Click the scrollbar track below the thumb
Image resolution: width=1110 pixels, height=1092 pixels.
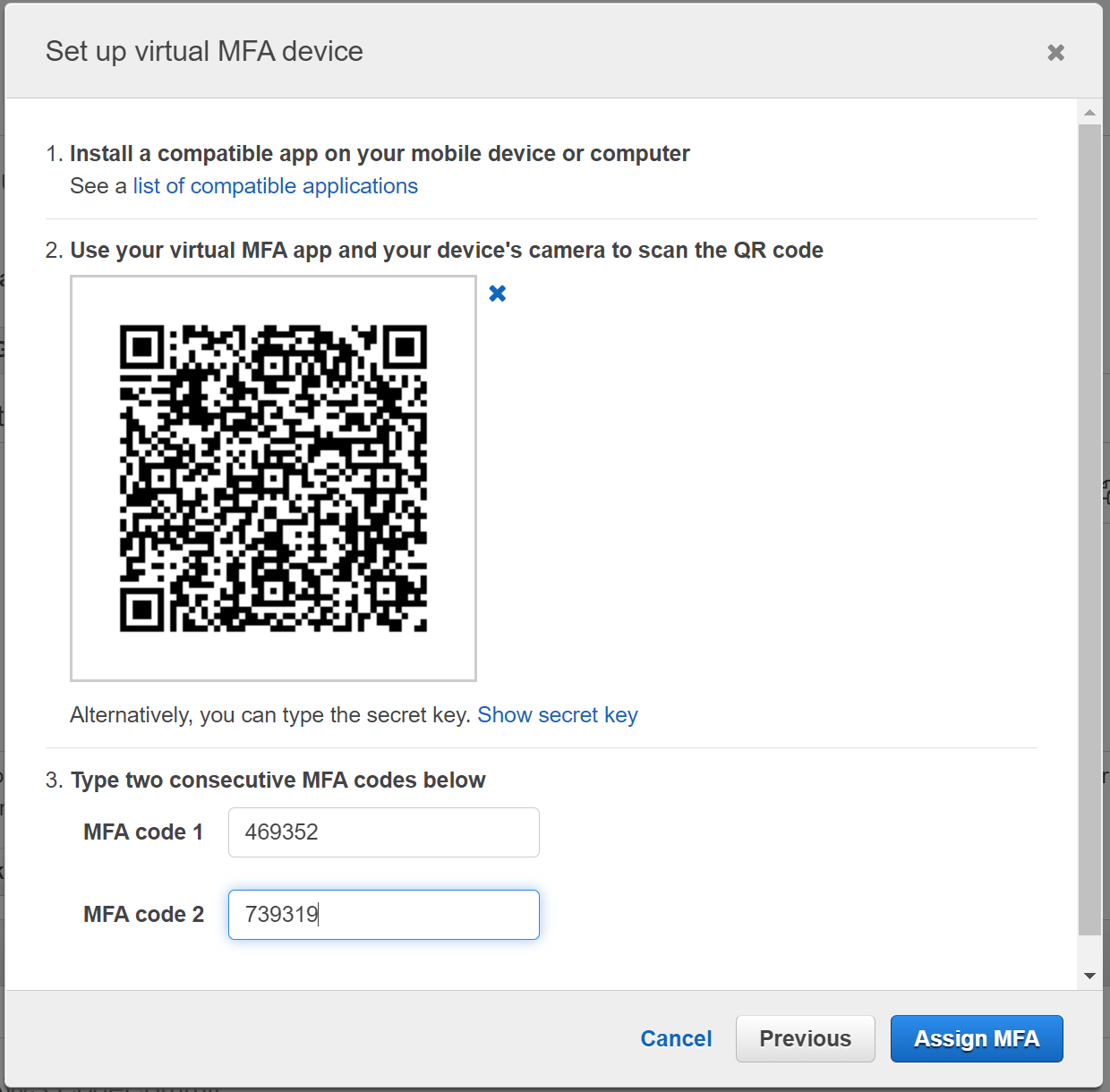[x=1089, y=951]
